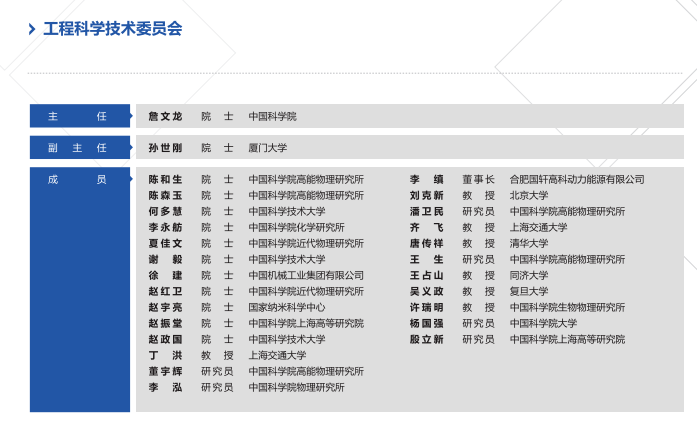Click 厦门大学 affiliation
The width and height of the screenshot is (697, 432).
(x=268, y=148)
